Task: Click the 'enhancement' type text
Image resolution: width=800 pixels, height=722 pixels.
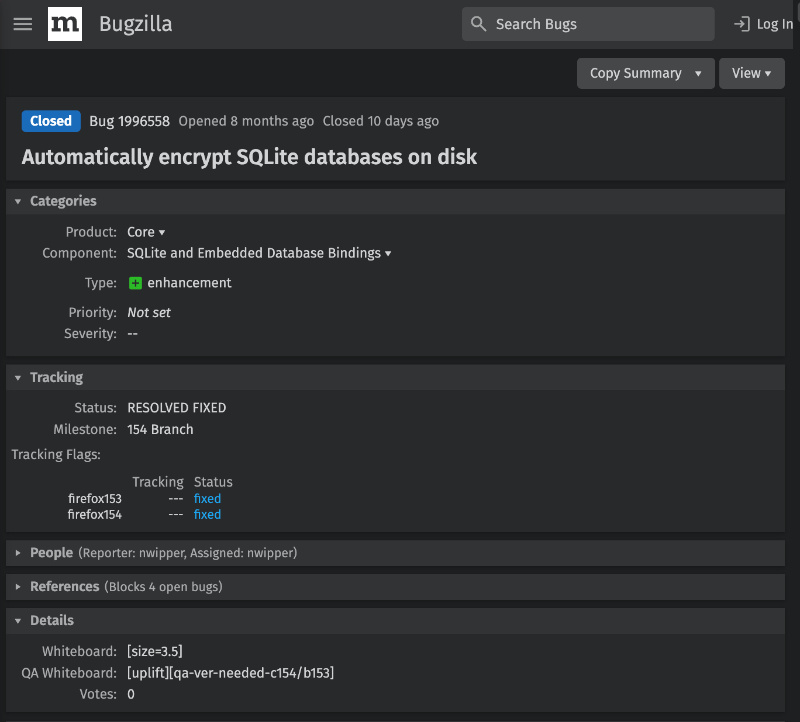Action: 189,283
